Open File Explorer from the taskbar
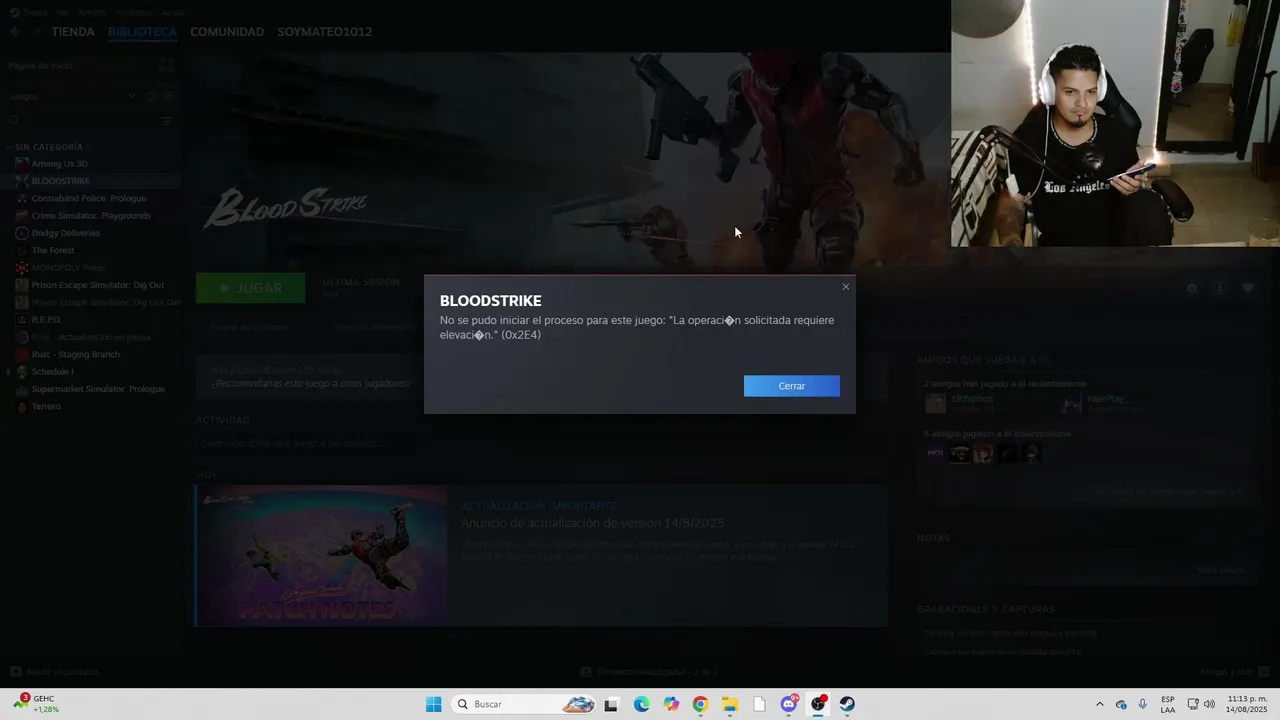This screenshot has width=1280, height=720. 730,704
